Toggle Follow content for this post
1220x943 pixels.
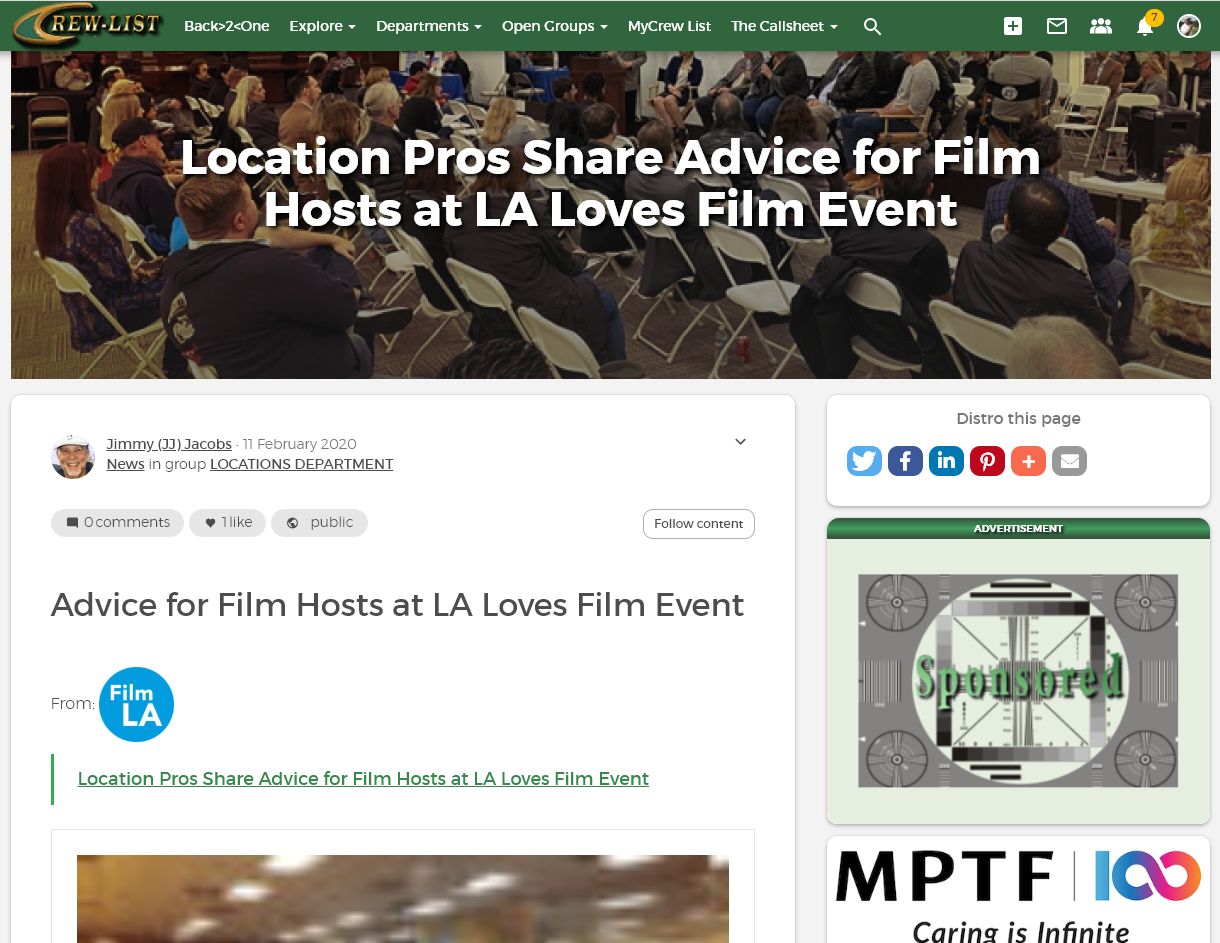698,524
